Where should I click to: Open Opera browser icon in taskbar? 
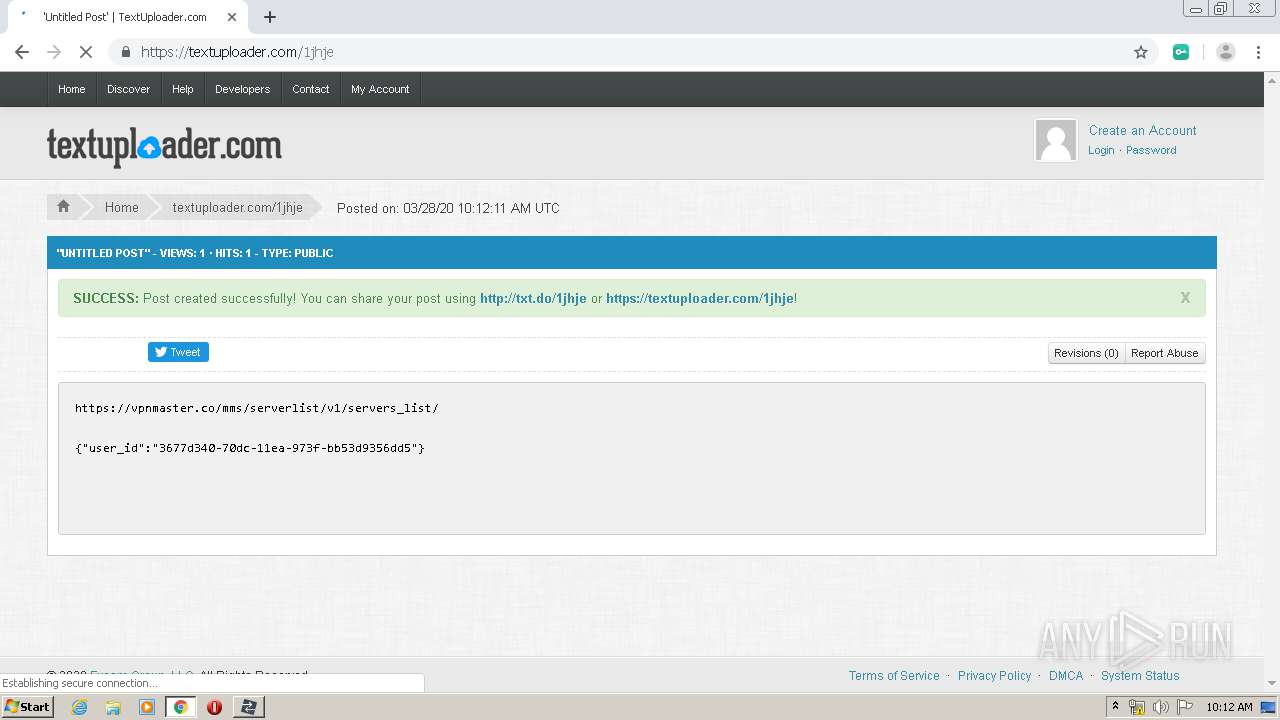click(214, 707)
